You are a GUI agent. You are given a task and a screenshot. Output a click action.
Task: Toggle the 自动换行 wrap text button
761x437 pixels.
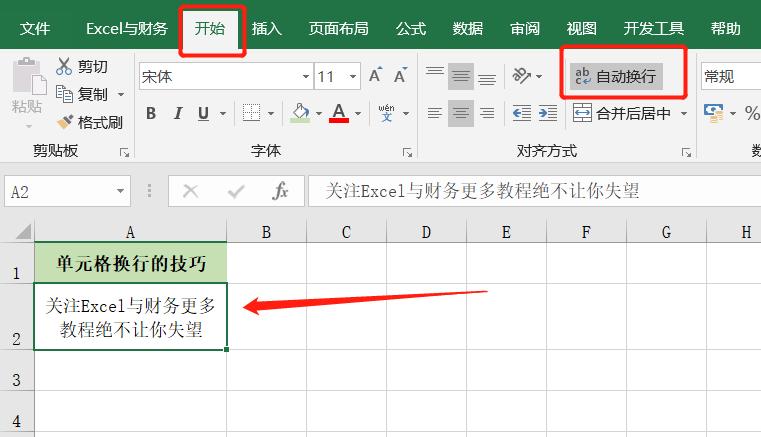tap(616, 76)
